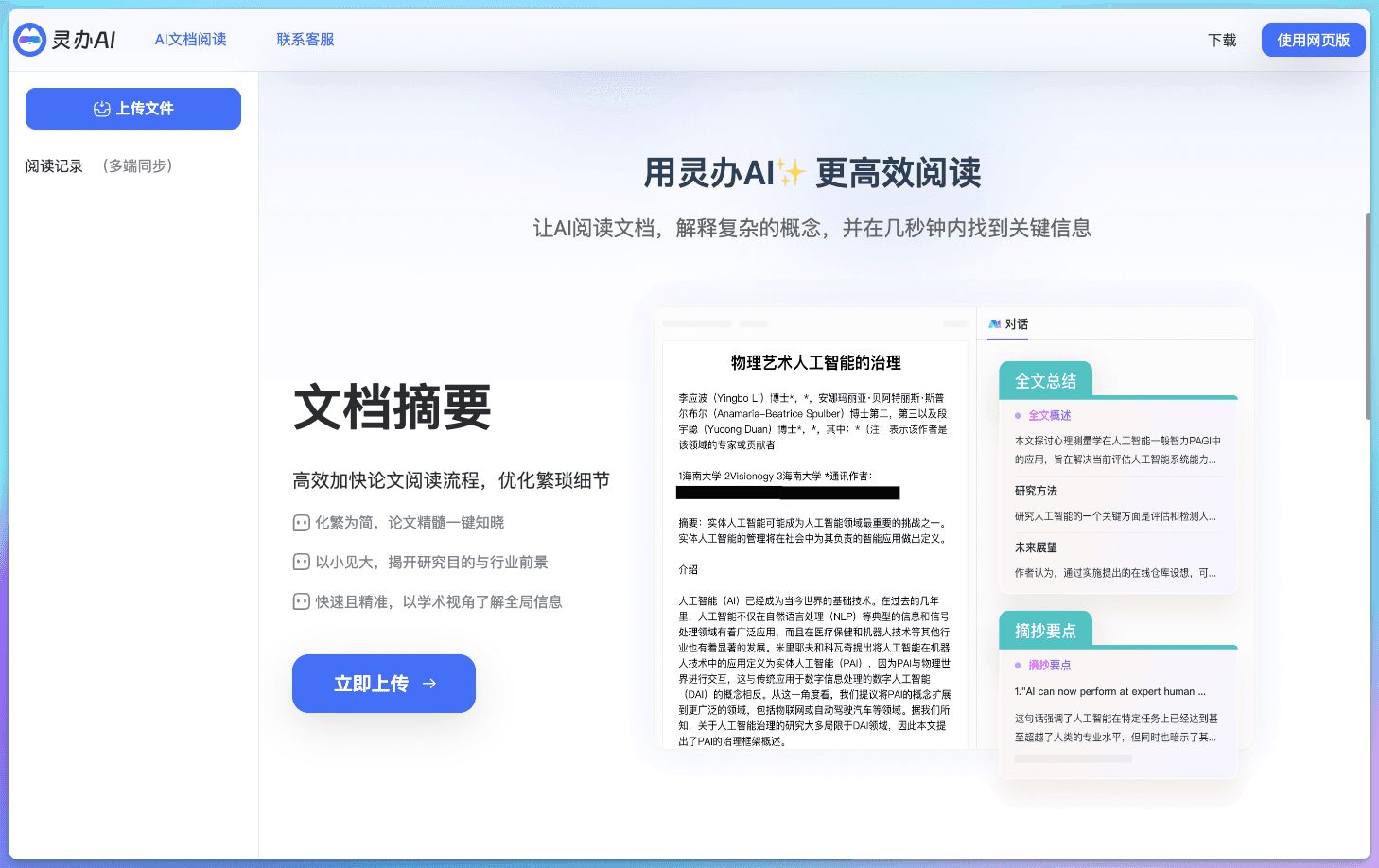Click the face icon beside 化繁为简
Screen dimensions: 1379x868
coord(301,522)
